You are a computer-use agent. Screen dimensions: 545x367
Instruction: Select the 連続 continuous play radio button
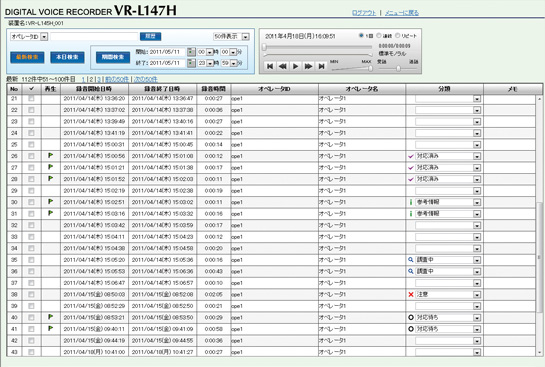[379, 35]
